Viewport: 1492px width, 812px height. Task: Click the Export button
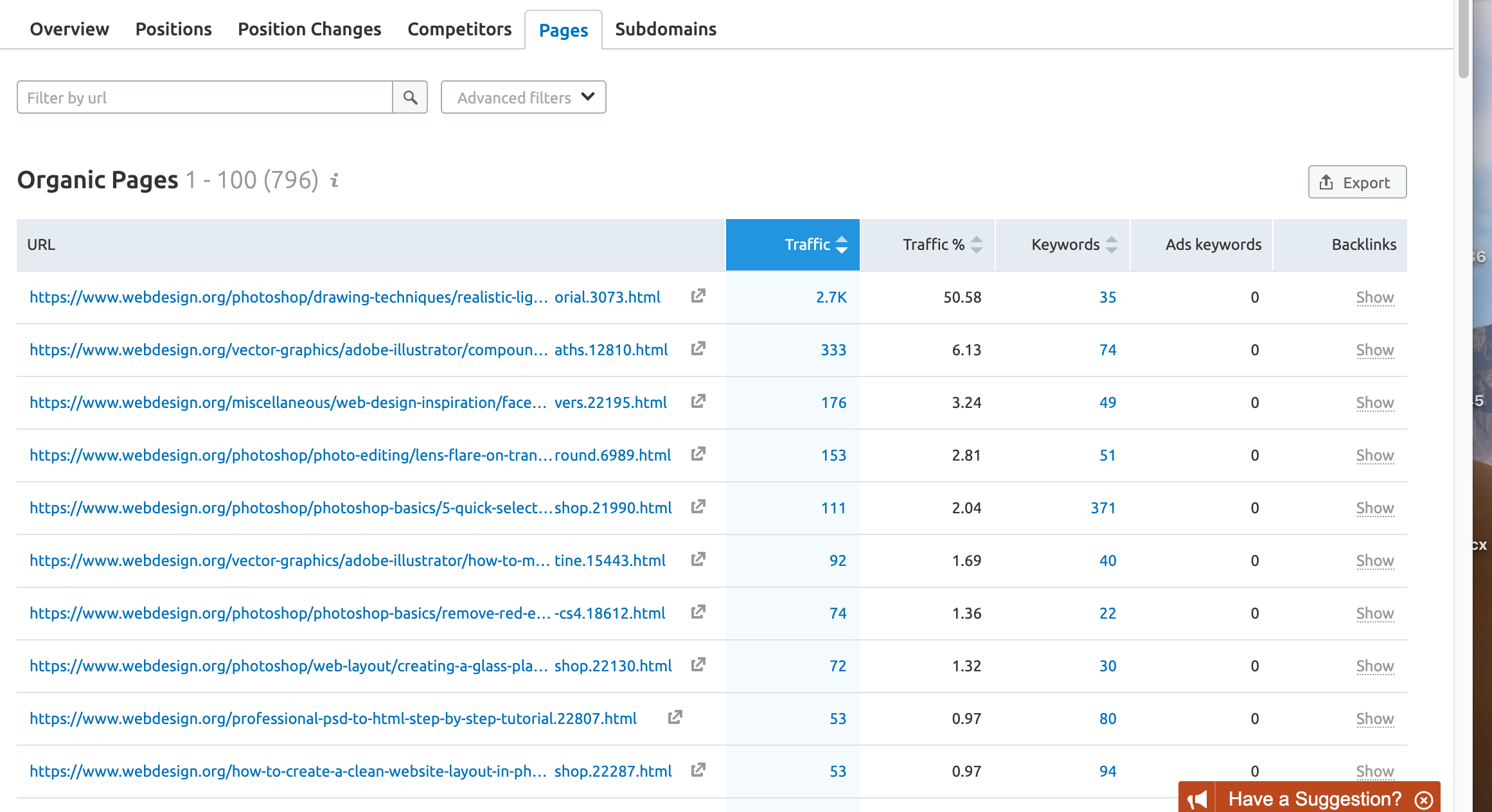(1357, 182)
